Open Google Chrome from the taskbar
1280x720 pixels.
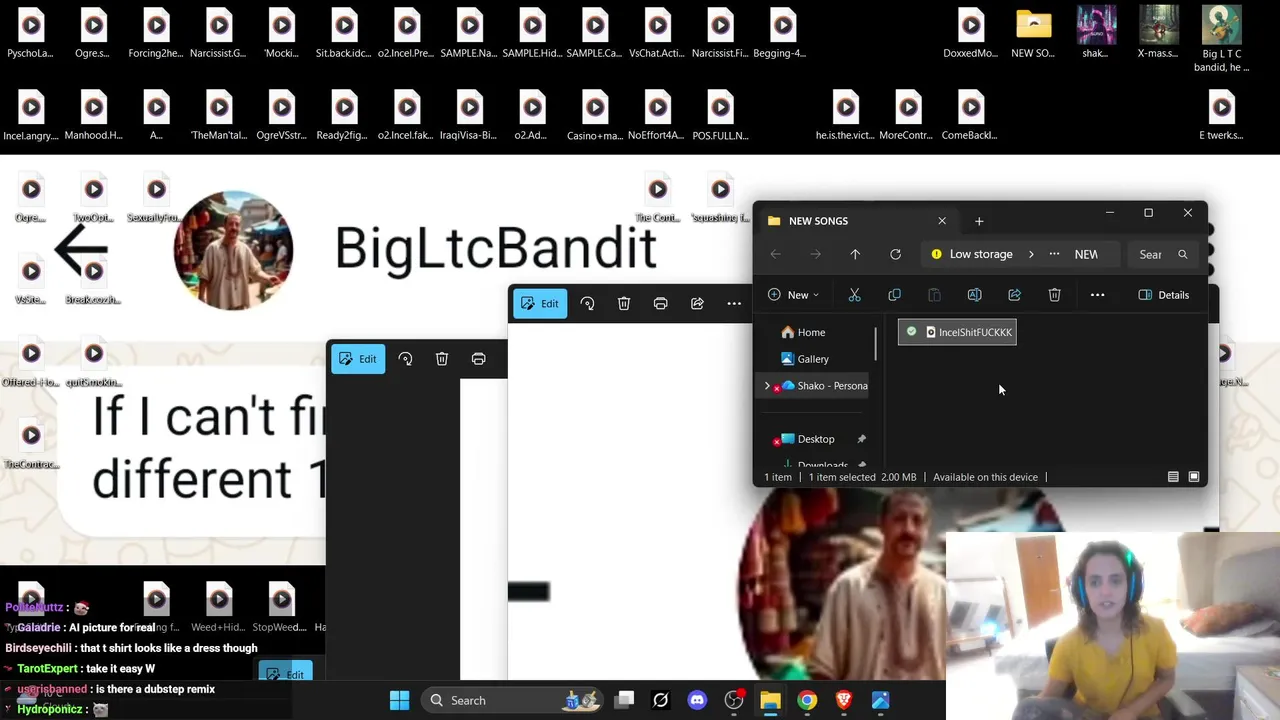(x=807, y=701)
